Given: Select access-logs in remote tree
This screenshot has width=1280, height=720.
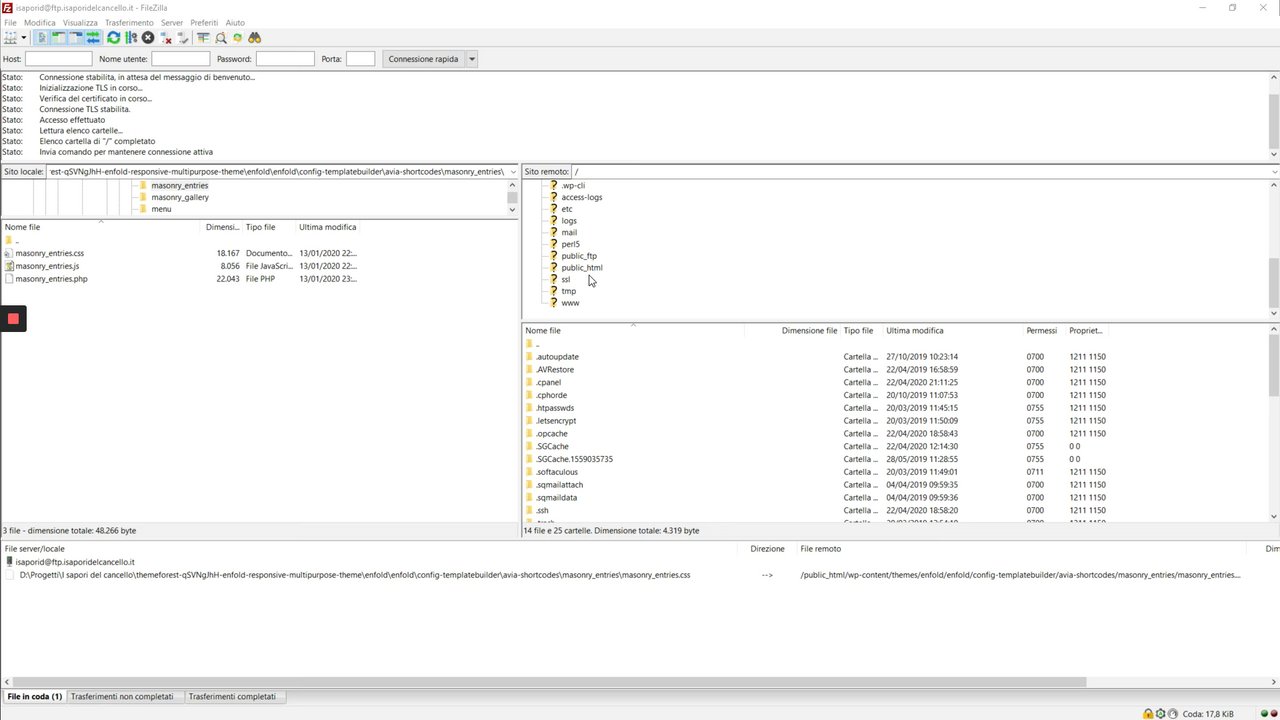Looking at the screenshot, I should pos(582,197).
